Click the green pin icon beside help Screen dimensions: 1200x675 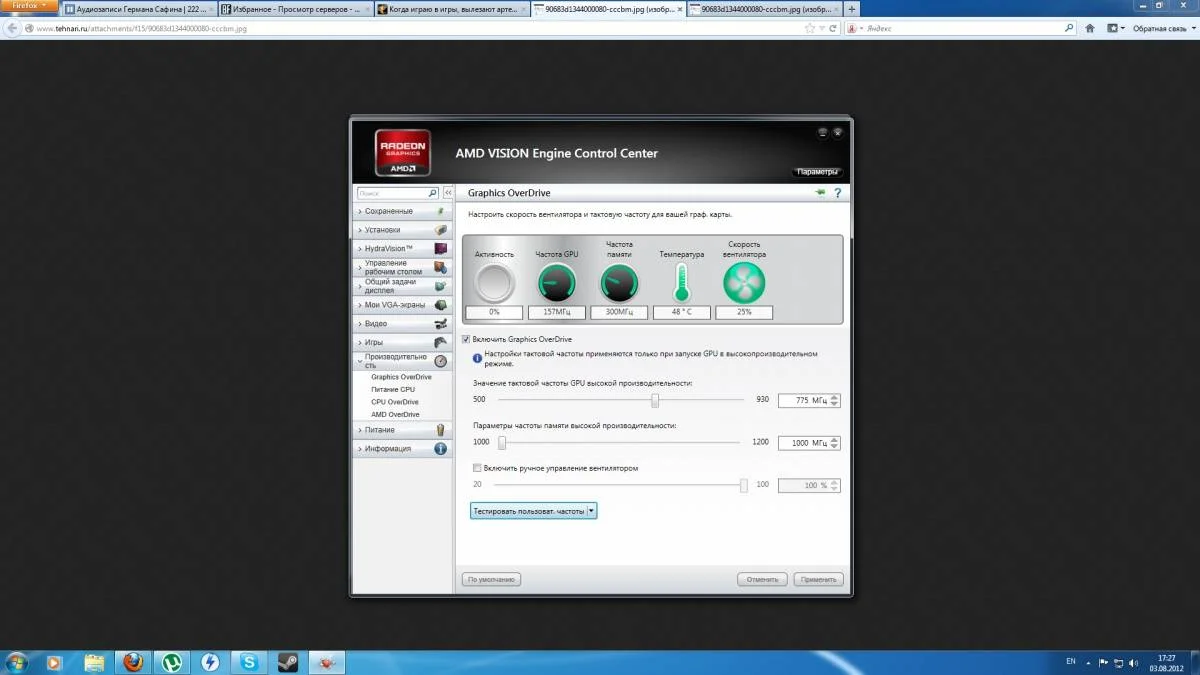click(821, 192)
